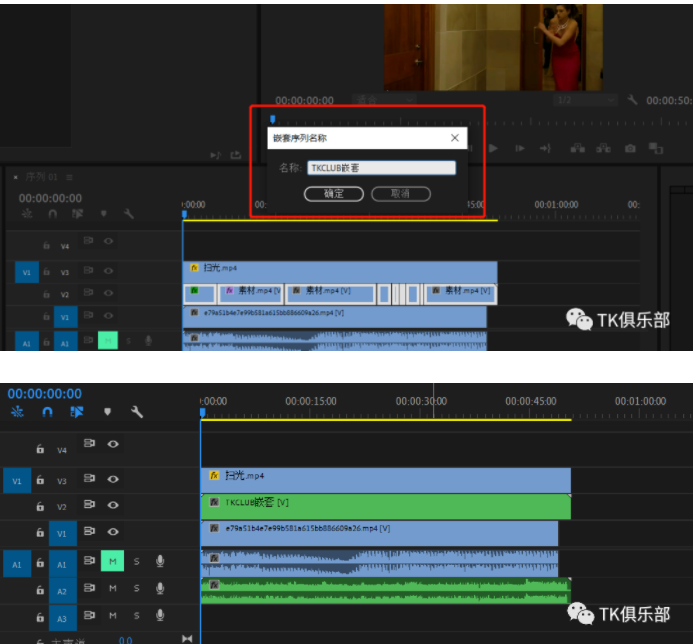Toggle snap magnet in the lower timeline

pos(47,412)
